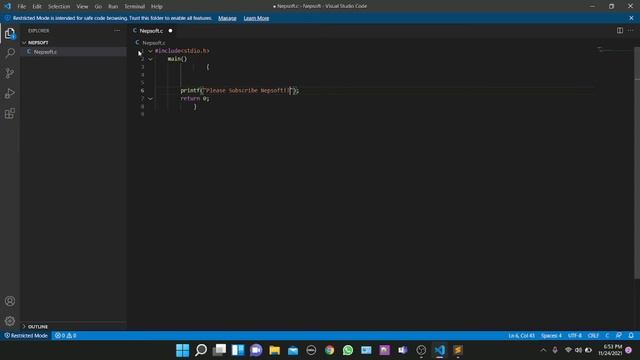Open the notifications bell in status bar
Screen dimensions: 640x360
coord(631,336)
